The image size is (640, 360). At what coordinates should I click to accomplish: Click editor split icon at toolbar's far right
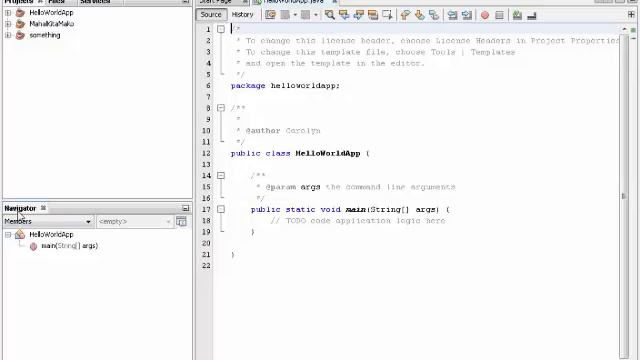631,14
